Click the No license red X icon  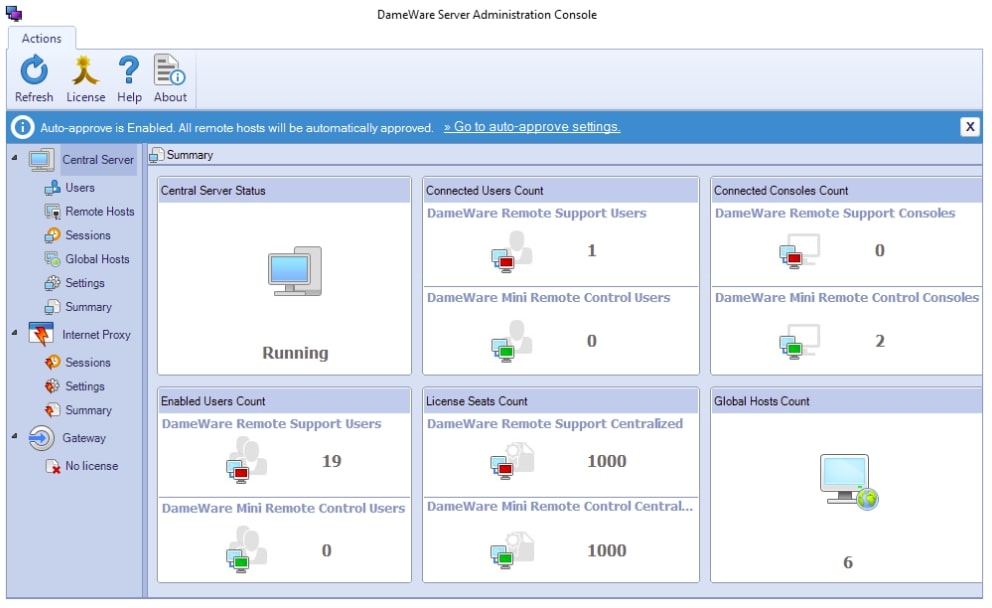pos(53,466)
